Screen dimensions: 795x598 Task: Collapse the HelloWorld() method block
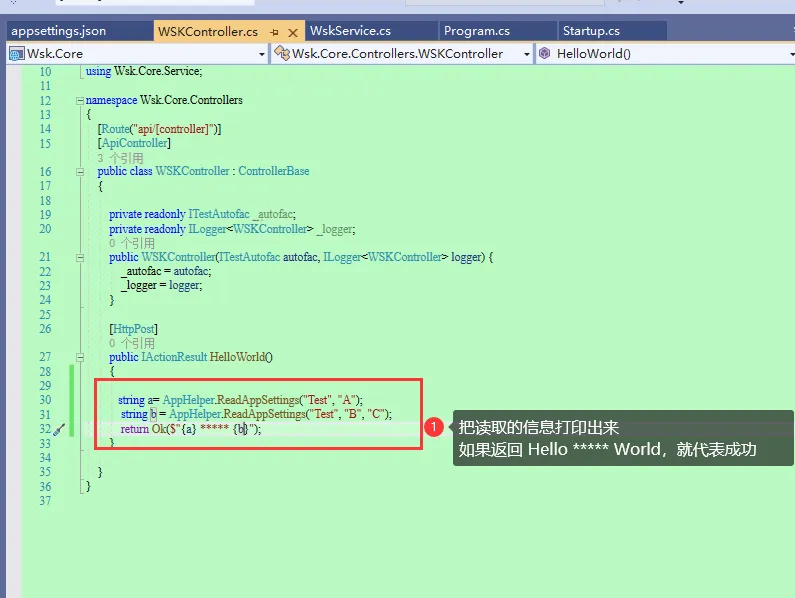click(x=80, y=358)
